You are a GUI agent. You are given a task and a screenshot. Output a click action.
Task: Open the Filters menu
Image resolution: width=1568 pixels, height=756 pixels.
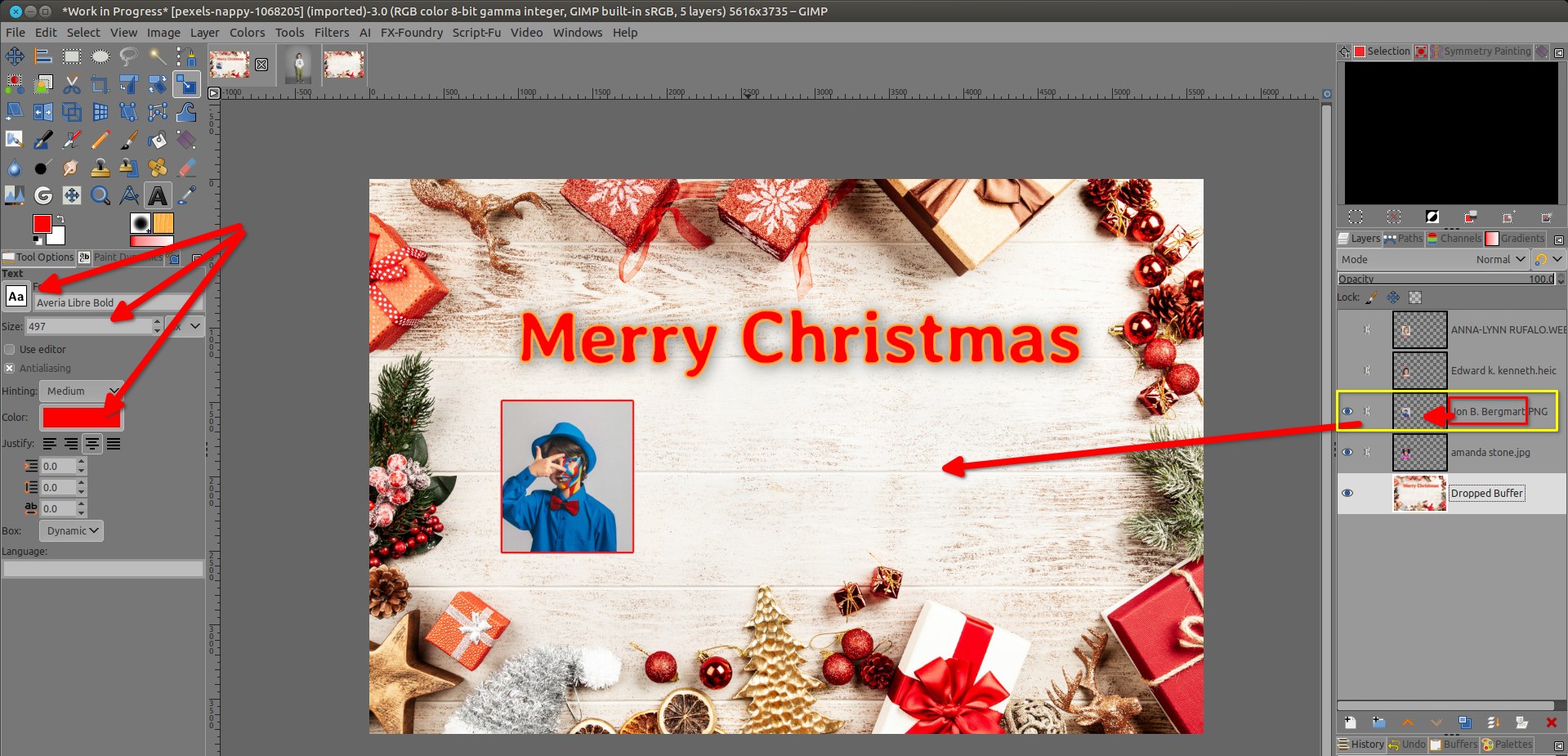tap(331, 33)
